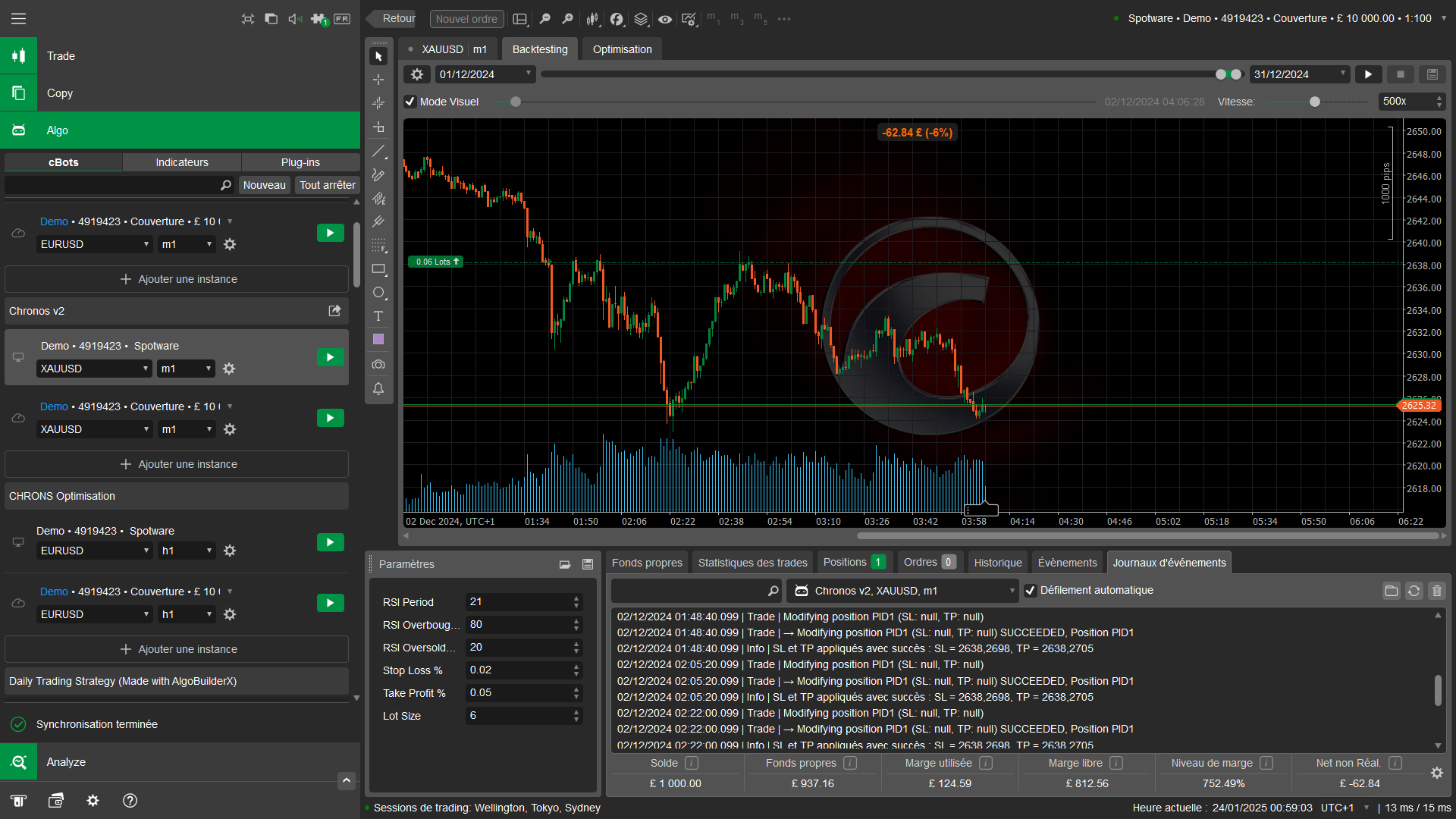The width and height of the screenshot is (1456, 819).
Task: Expand the UTC+1 timezone selector
Action: click(x=1367, y=808)
